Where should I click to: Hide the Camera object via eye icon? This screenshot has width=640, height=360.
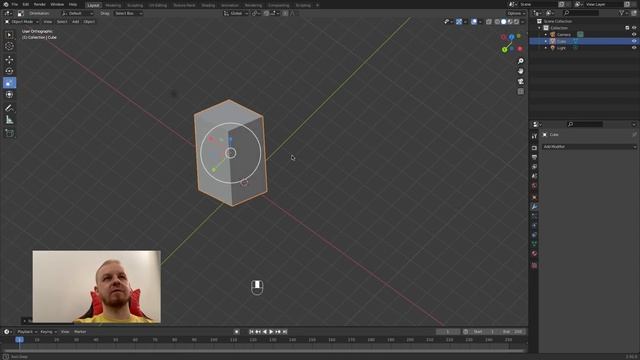click(634, 34)
